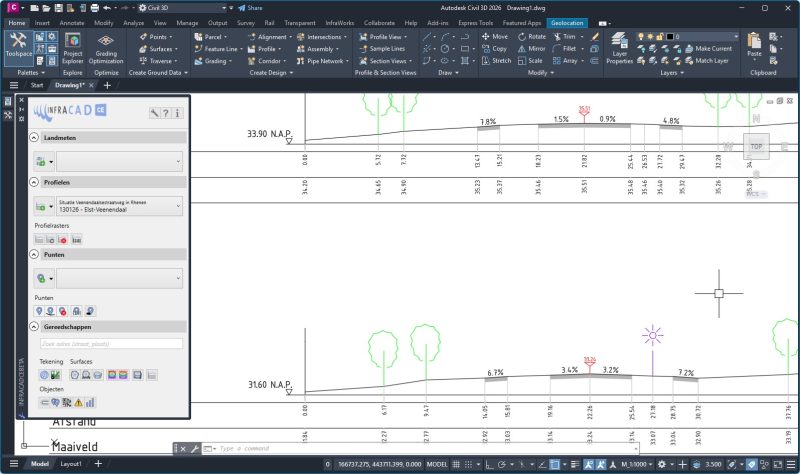Collapse the Punten section
800x474 pixels.
tap(34, 254)
